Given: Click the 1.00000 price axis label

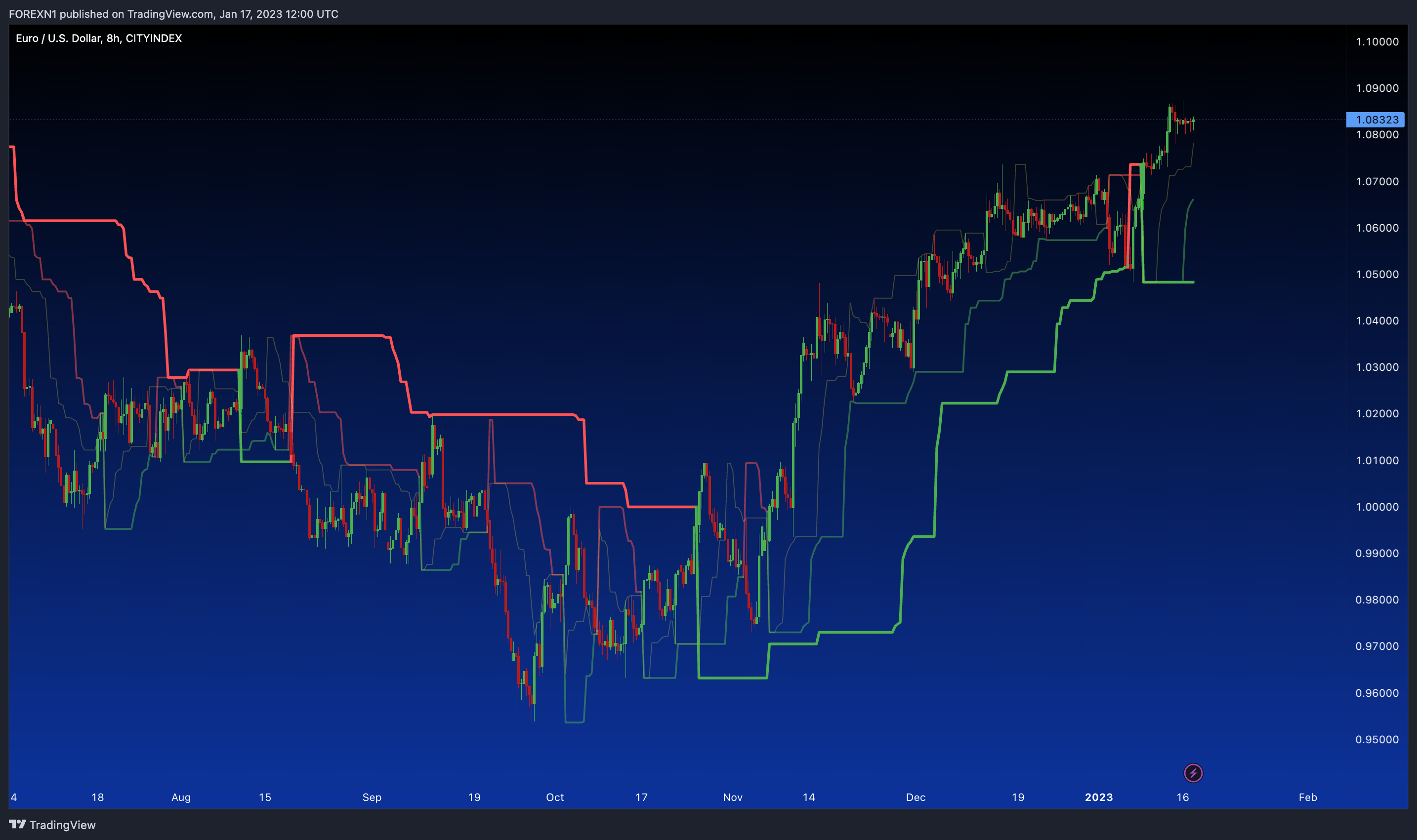Looking at the screenshot, I should tap(1377, 507).
